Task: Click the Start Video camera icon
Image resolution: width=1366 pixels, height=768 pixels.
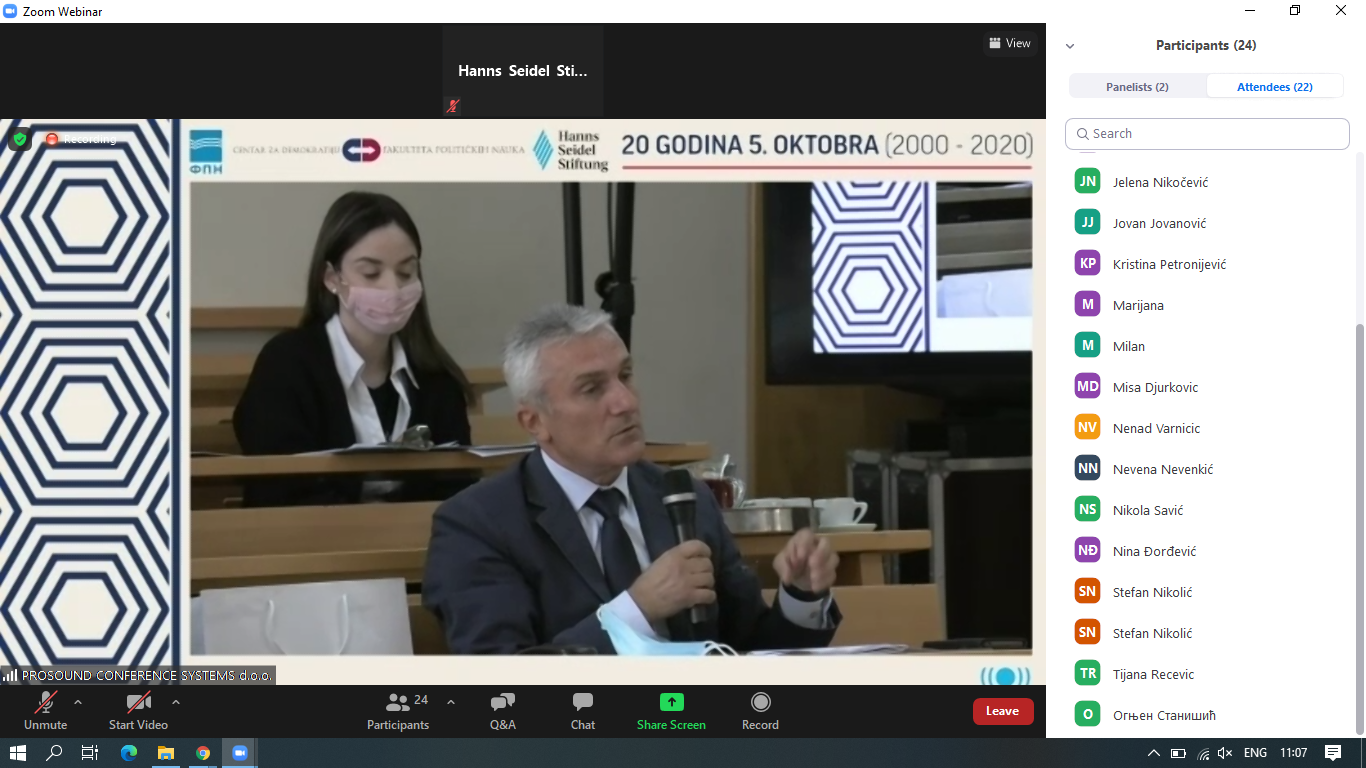Action: pyautogui.click(x=138, y=702)
